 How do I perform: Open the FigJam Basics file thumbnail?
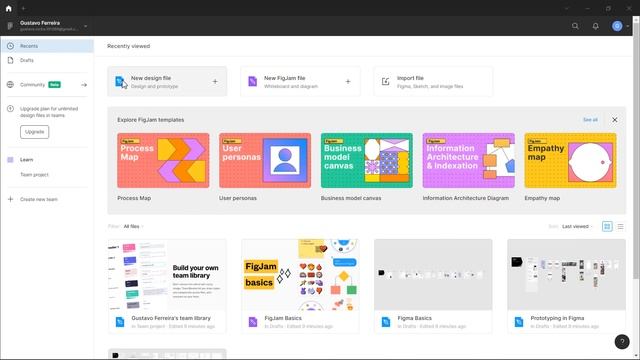(x=300, y=275)
